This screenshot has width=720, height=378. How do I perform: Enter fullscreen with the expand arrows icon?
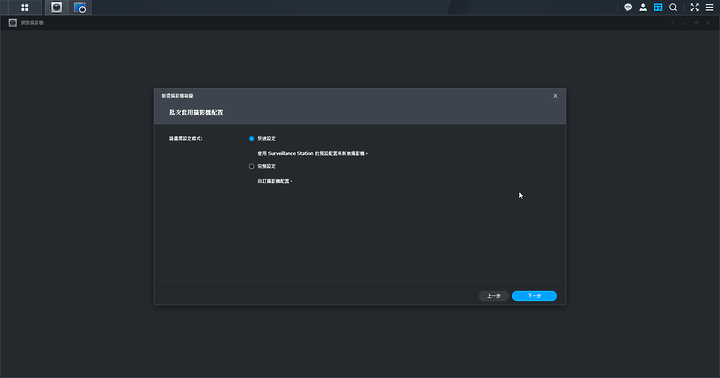click(x=694, y=7)
